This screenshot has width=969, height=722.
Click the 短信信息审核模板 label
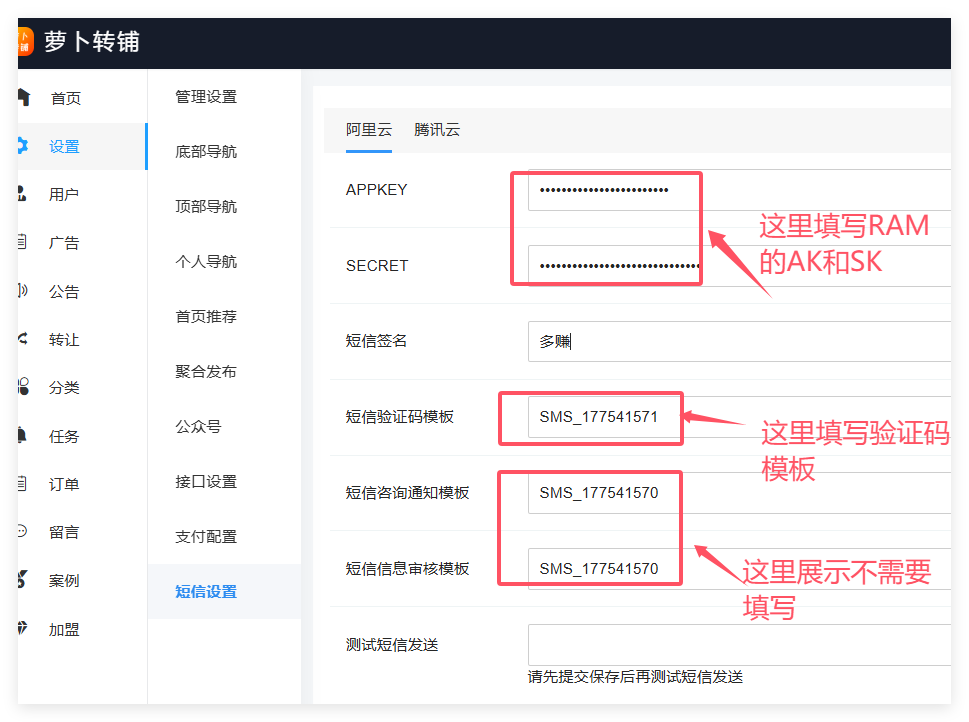[x=407, y=569]
